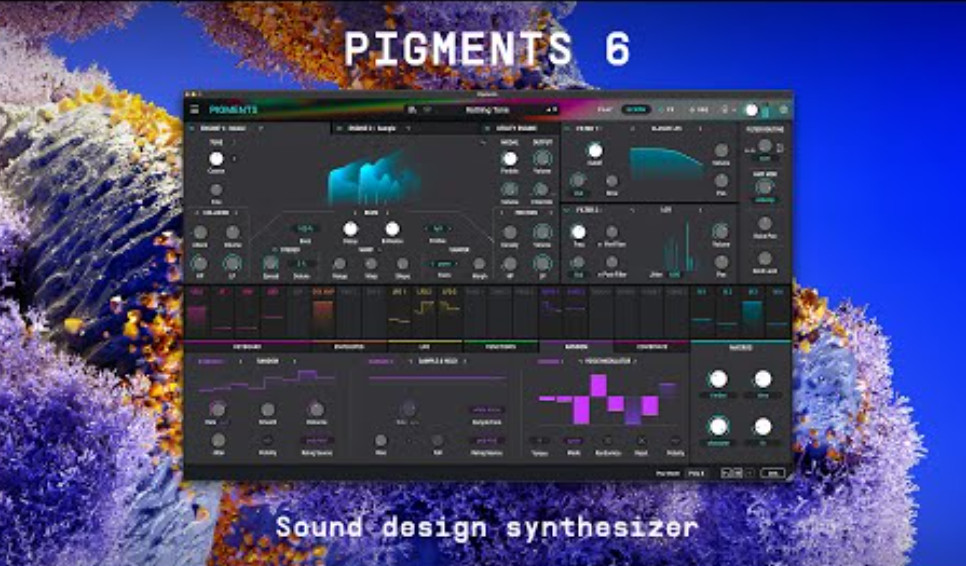Open Random 2 Retrig Source dropdown
Image resolution: width=966 pixels, height=566 pixels.
[487, 440]
